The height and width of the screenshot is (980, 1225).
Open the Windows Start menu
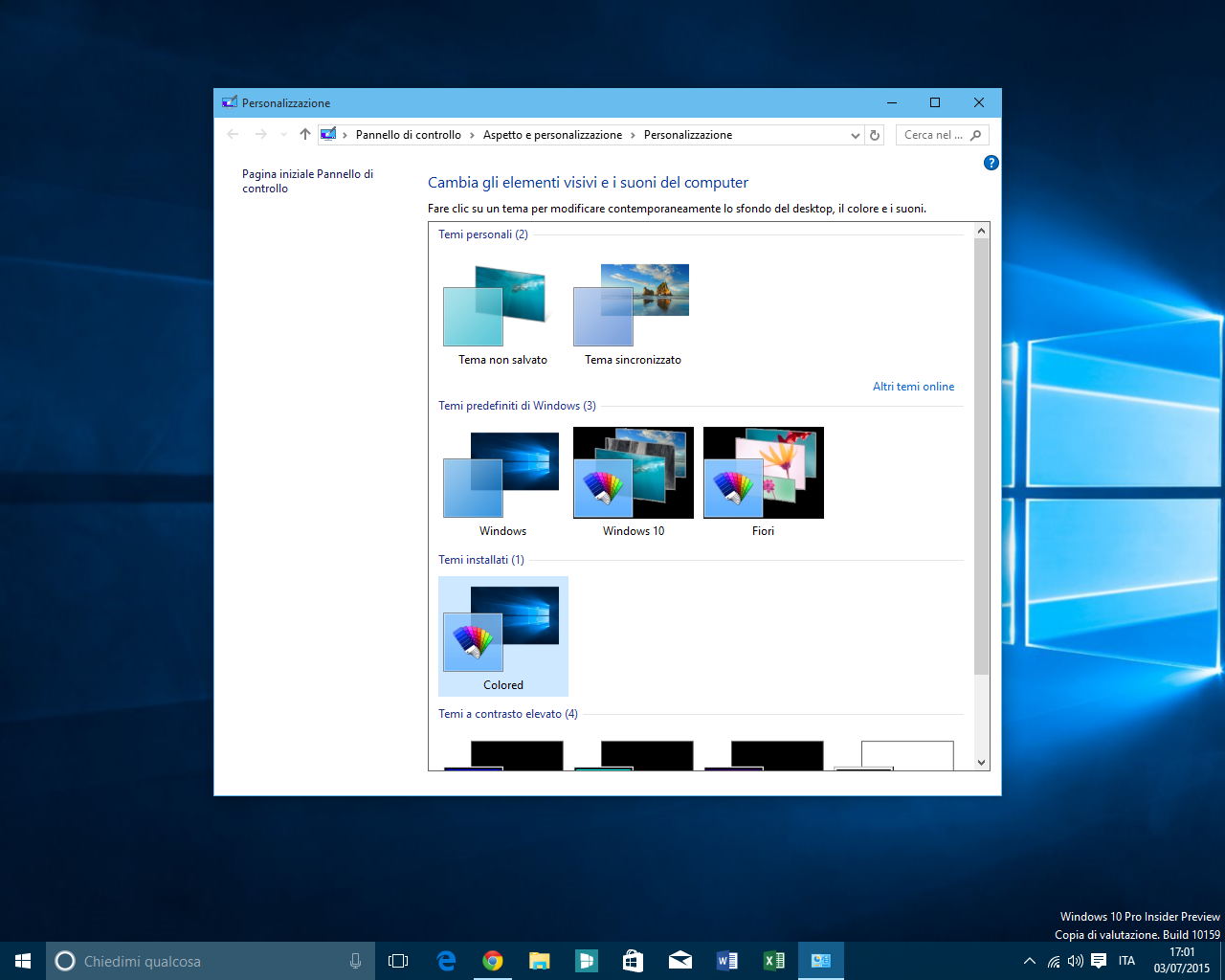pyautogui.click(x=23, y=961)
